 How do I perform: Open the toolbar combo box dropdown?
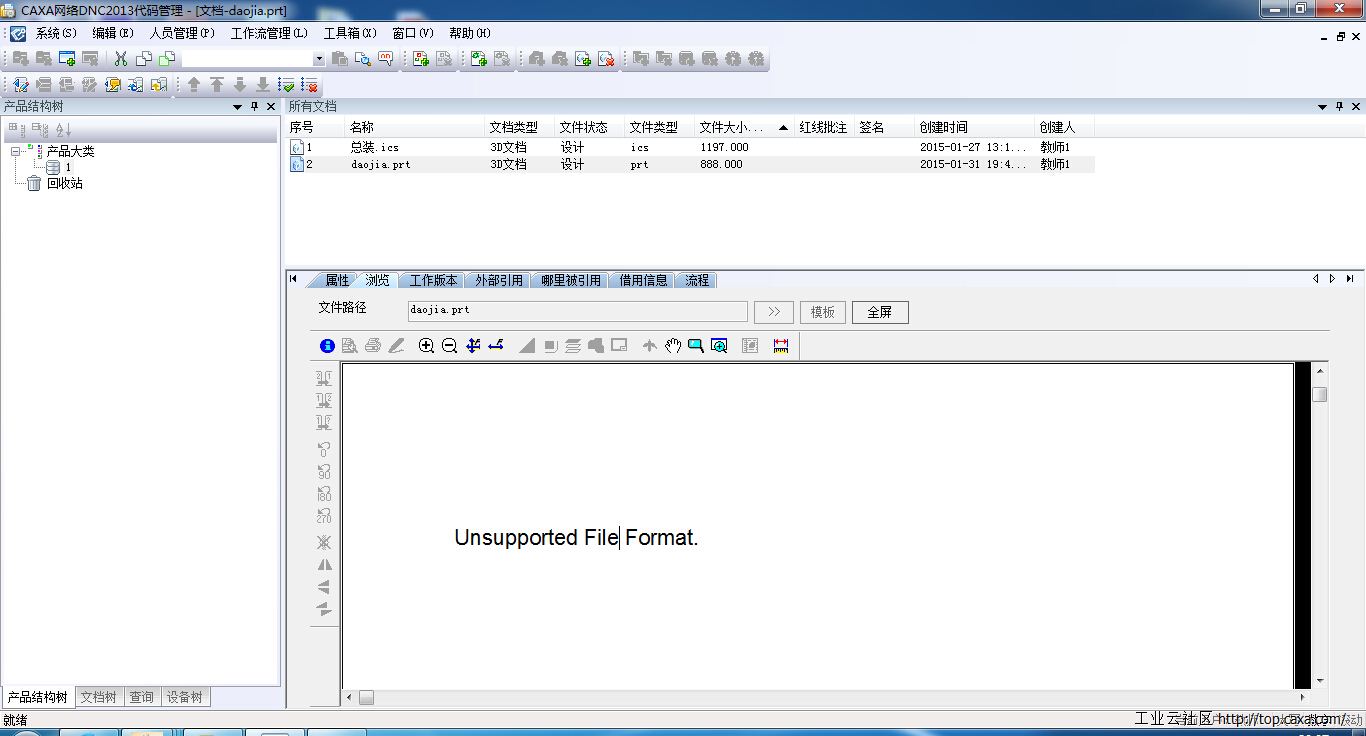tap(319, 60)
